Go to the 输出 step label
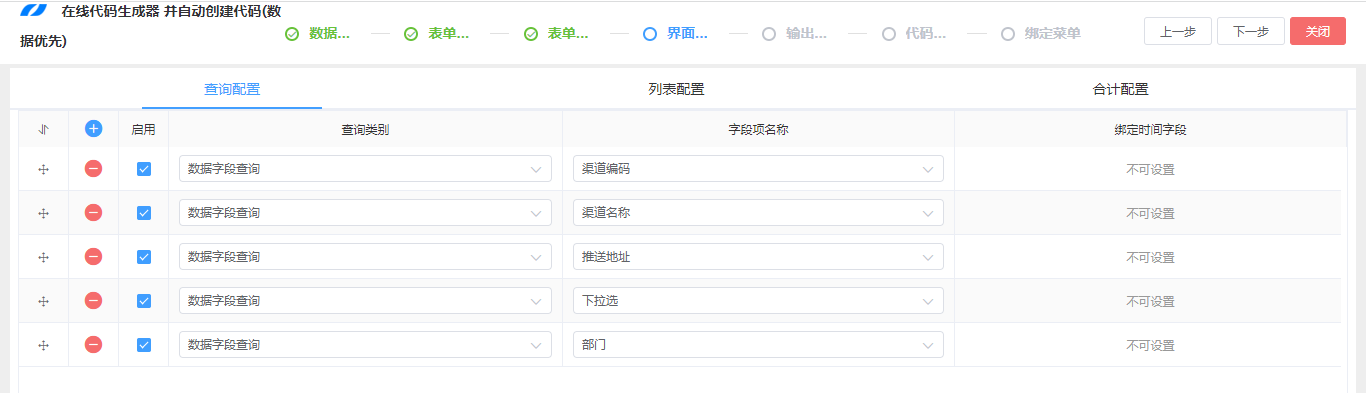This screenshot has width=1366, height=393. [x=807, y=34]
